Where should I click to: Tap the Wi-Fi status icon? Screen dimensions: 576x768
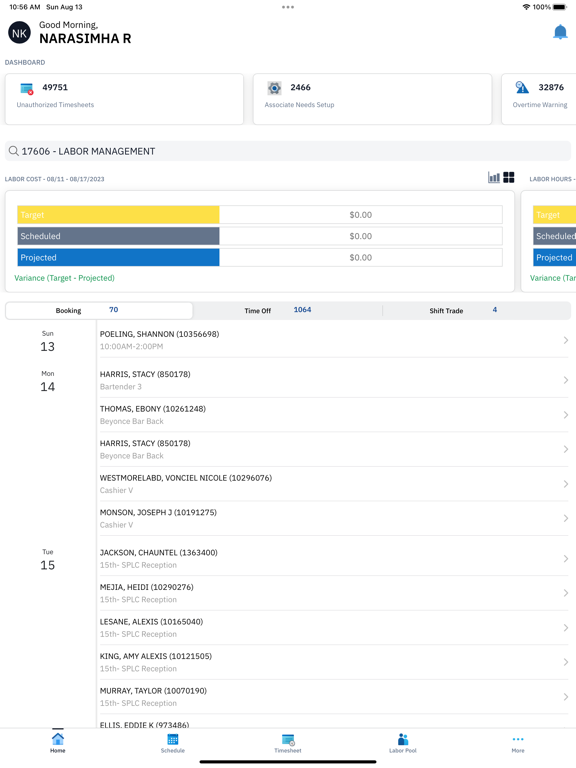[527, 7]
